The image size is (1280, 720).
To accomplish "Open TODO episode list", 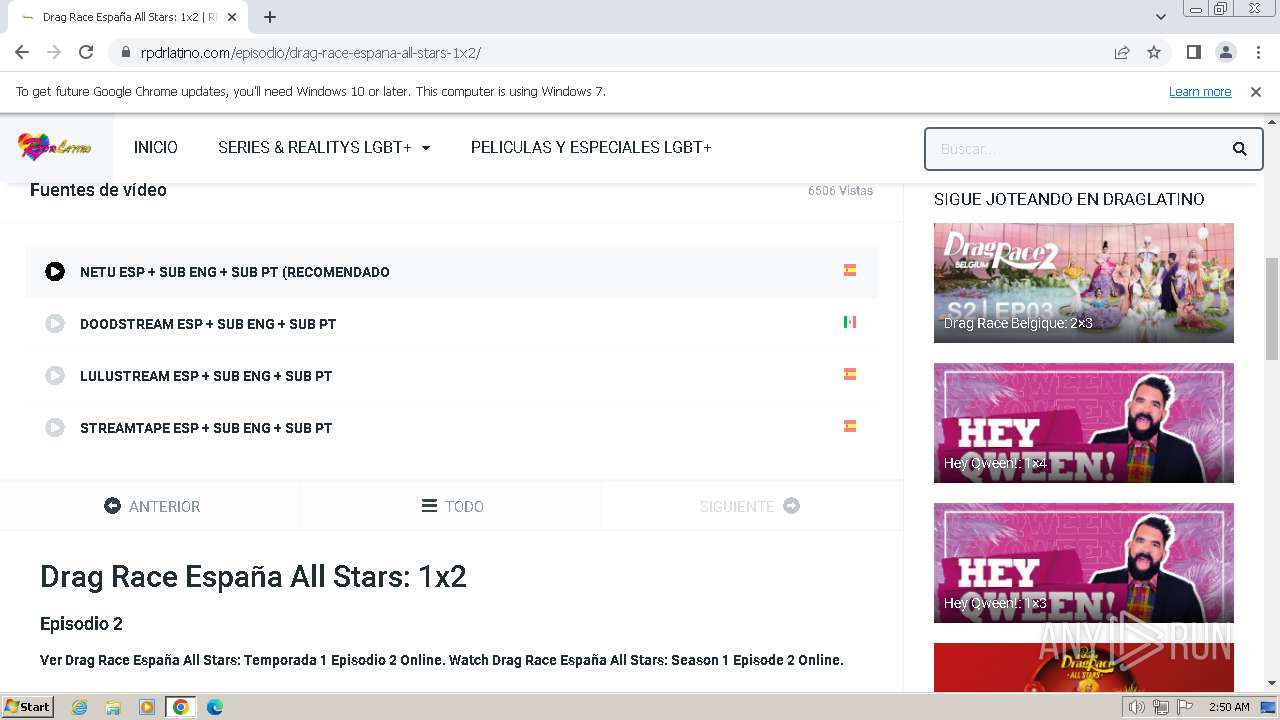I will coord(452,506).
